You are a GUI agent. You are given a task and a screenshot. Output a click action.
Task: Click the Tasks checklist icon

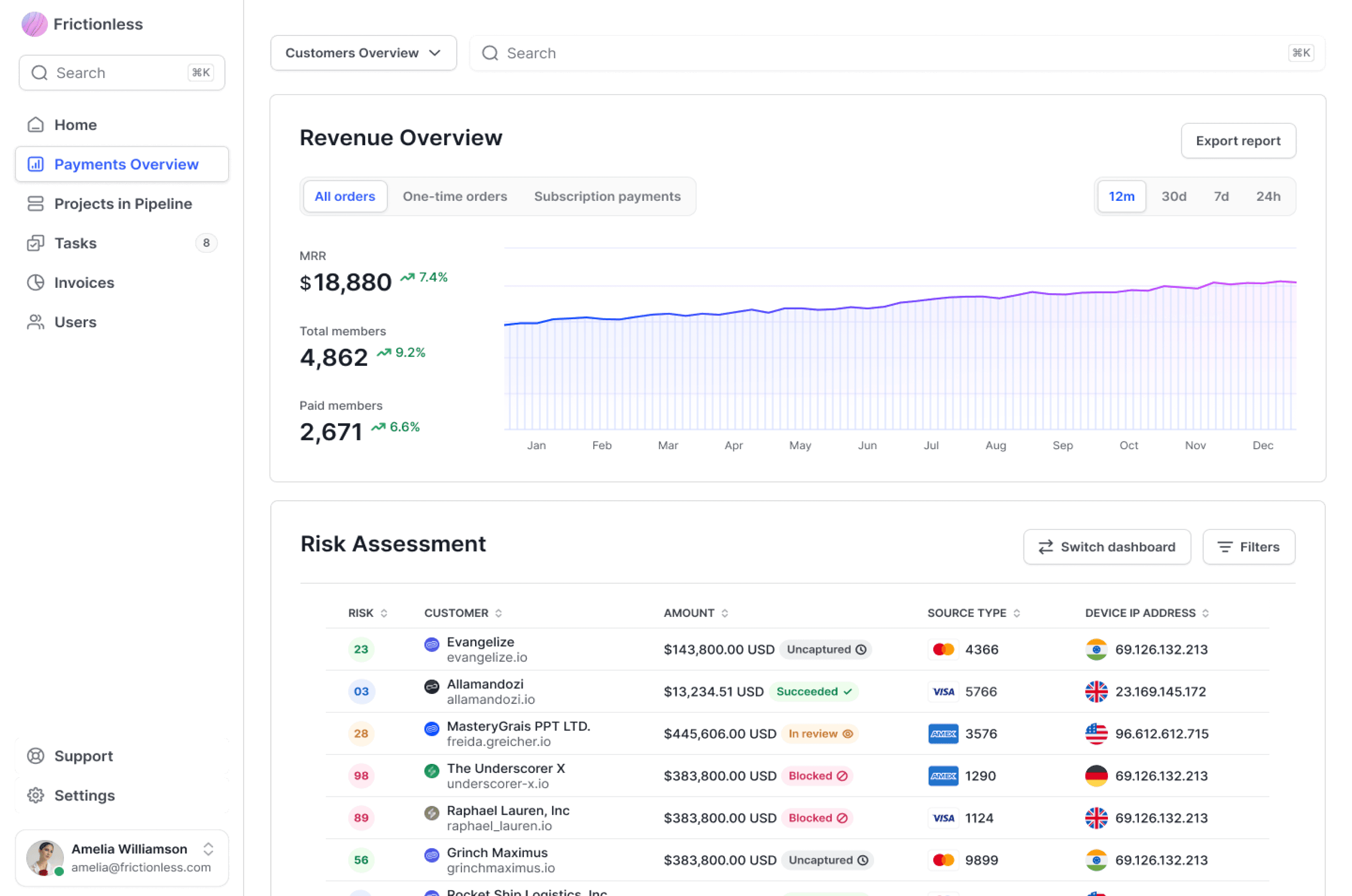pyautogui.click(x=35, y=243)
